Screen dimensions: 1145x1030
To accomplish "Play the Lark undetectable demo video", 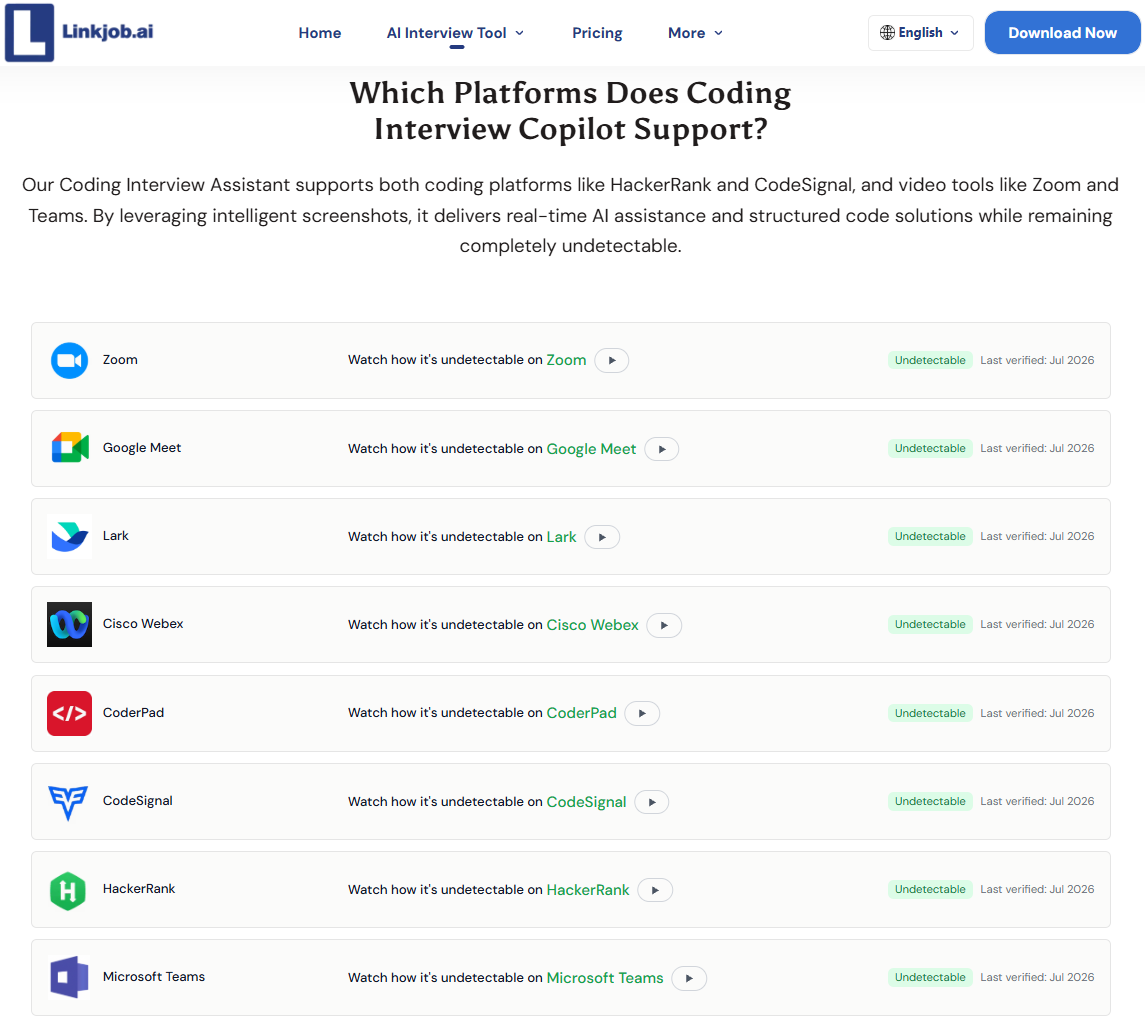I will tap(602, 537).
